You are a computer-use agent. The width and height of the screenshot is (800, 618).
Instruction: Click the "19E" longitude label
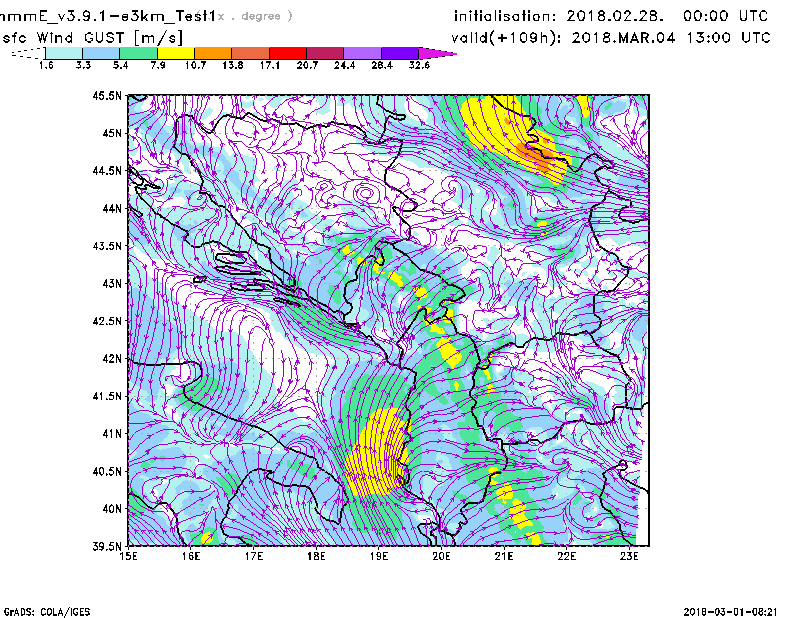[x=379, y=556]
